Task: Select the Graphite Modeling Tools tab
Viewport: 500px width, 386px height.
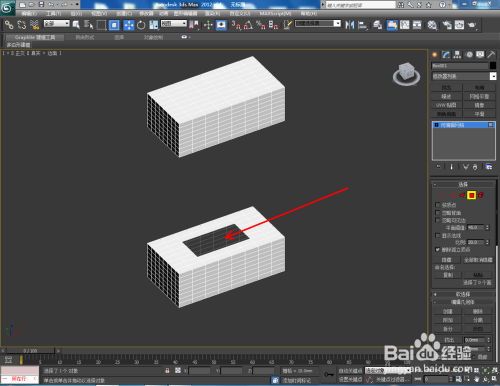Action: coord(35,37)
